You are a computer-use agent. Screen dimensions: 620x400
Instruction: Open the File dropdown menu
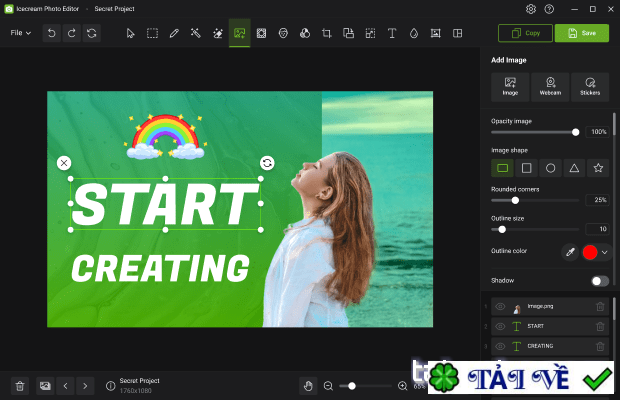[20, 33]
